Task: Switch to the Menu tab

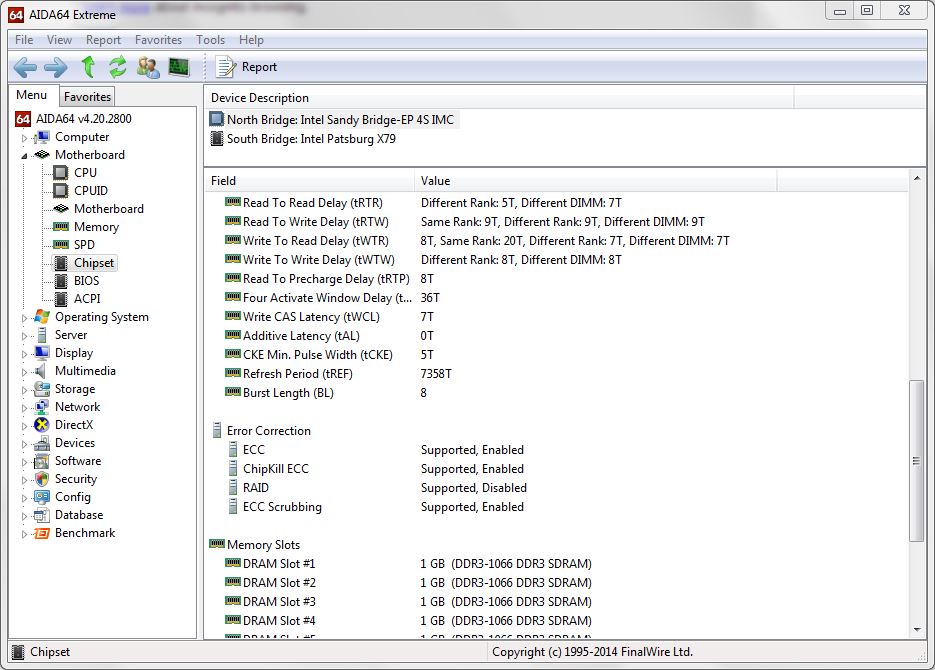Action: click(x=32, y=95)
